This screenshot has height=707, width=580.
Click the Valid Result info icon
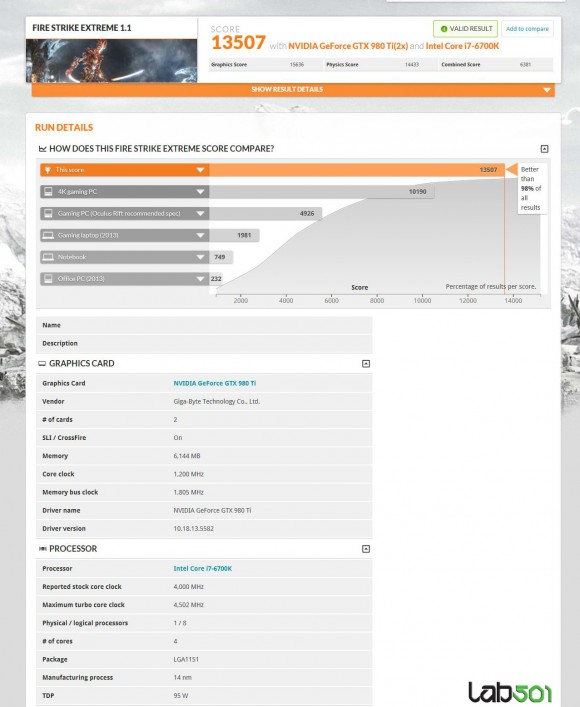point(444,29)
